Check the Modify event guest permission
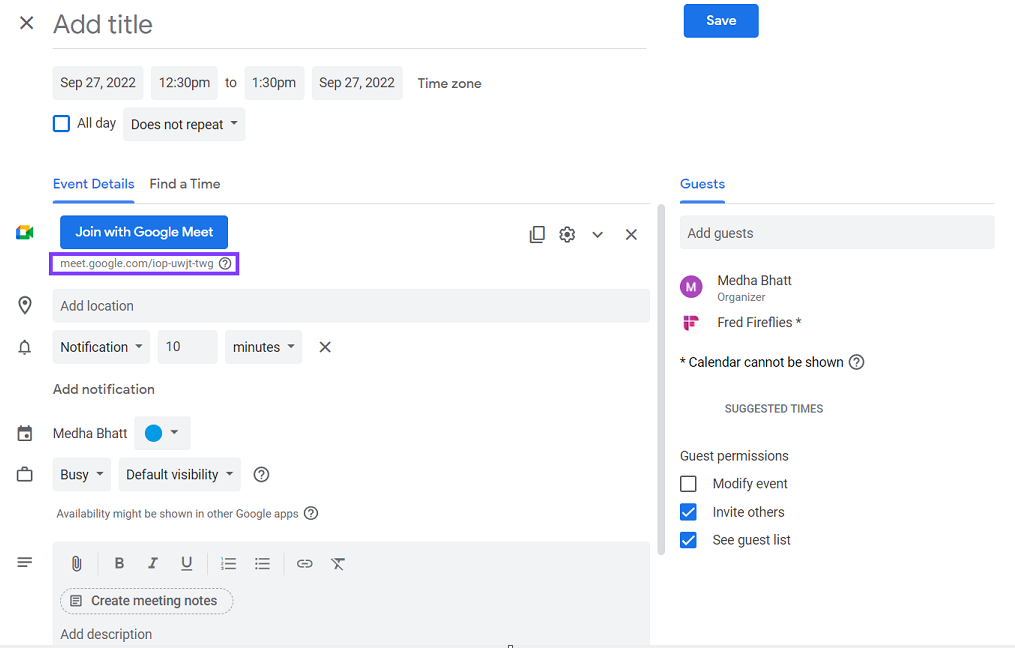Image resolution: width=1015 pixels, height=648 pixels. 688,483
